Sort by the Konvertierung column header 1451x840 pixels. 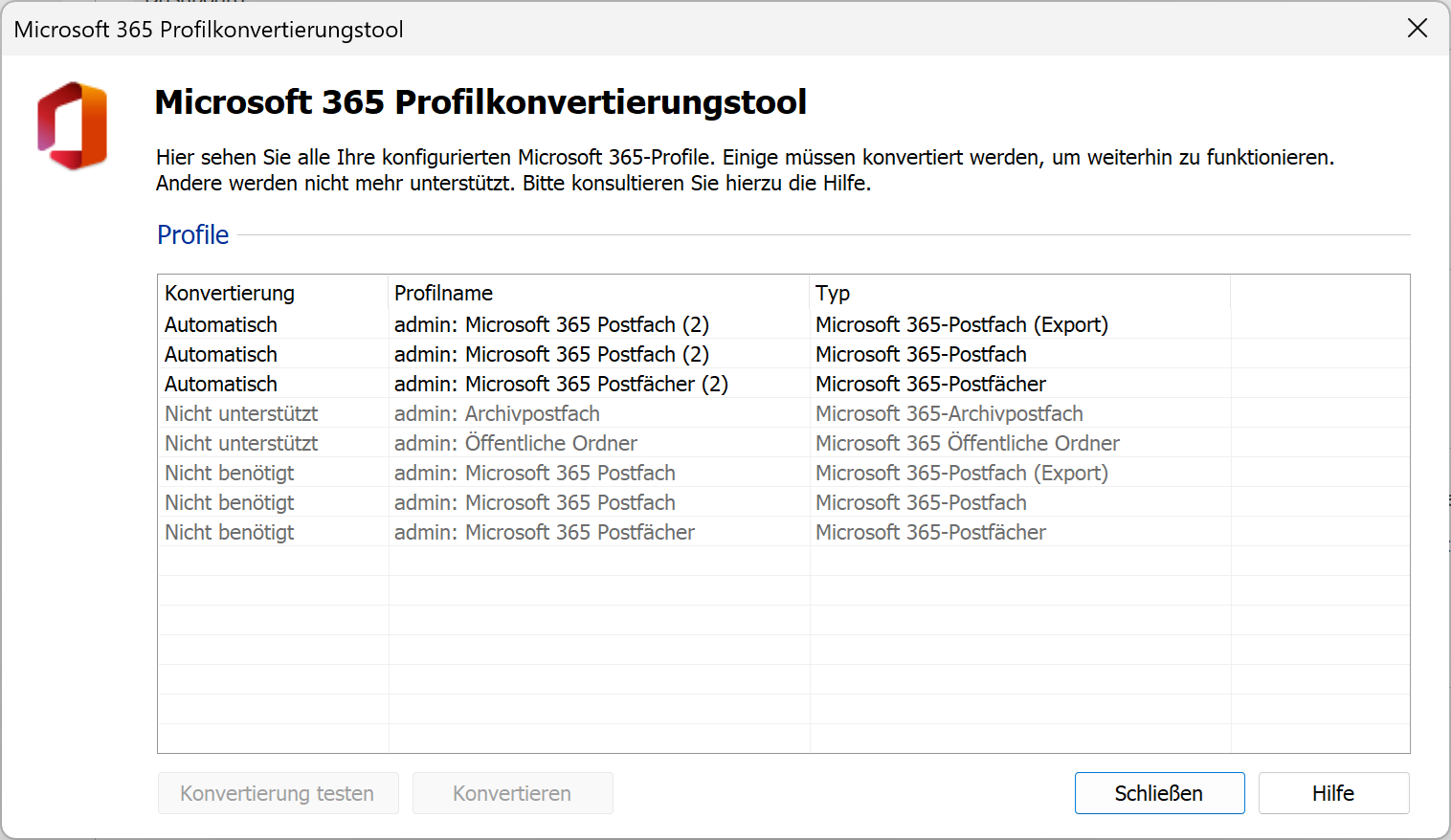pyautogui.click(x=230, y=293)
